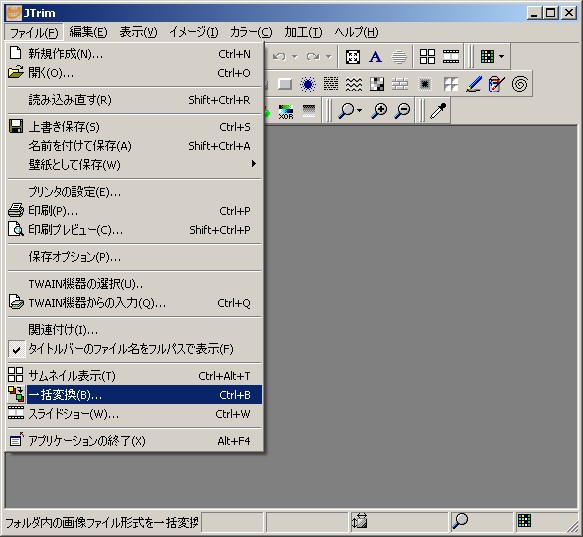Click the filmstrip slideshow toolbar icon

point(451,57)
